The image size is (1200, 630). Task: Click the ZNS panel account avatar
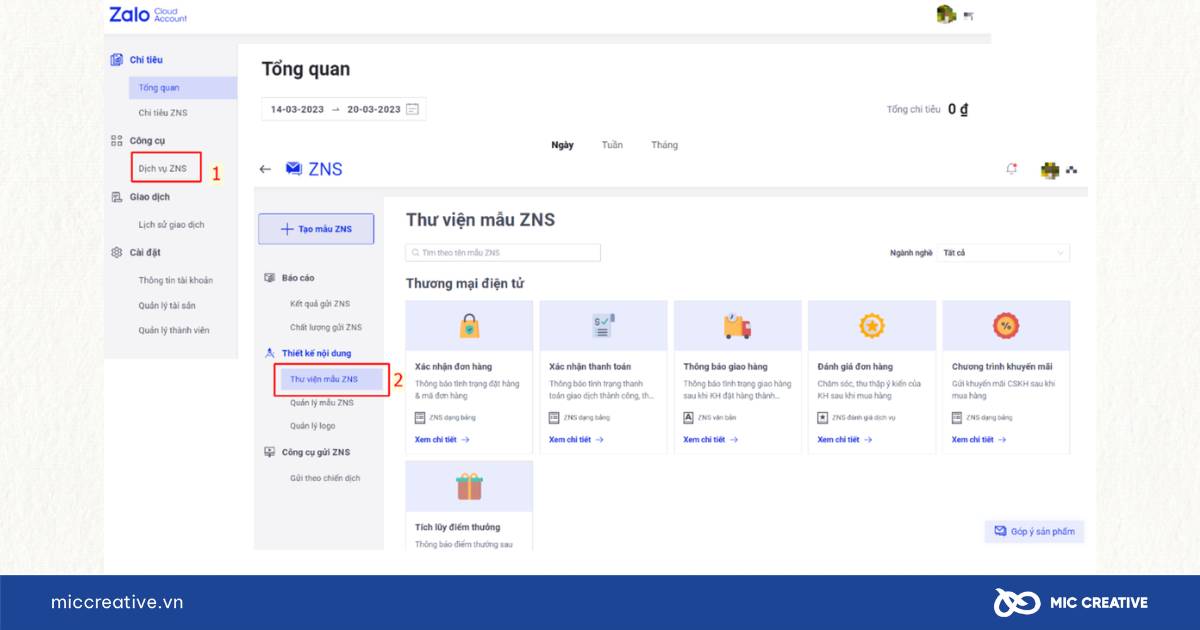coord(1050,170)
